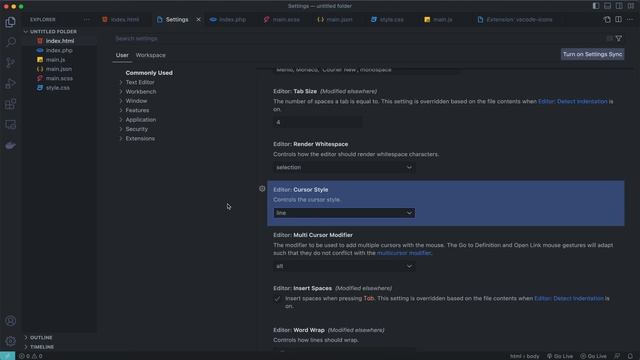Viewport: 640px width, 360px height.
Task: Click the Explorer more actions ellipsis
Action: click(87, 20)
